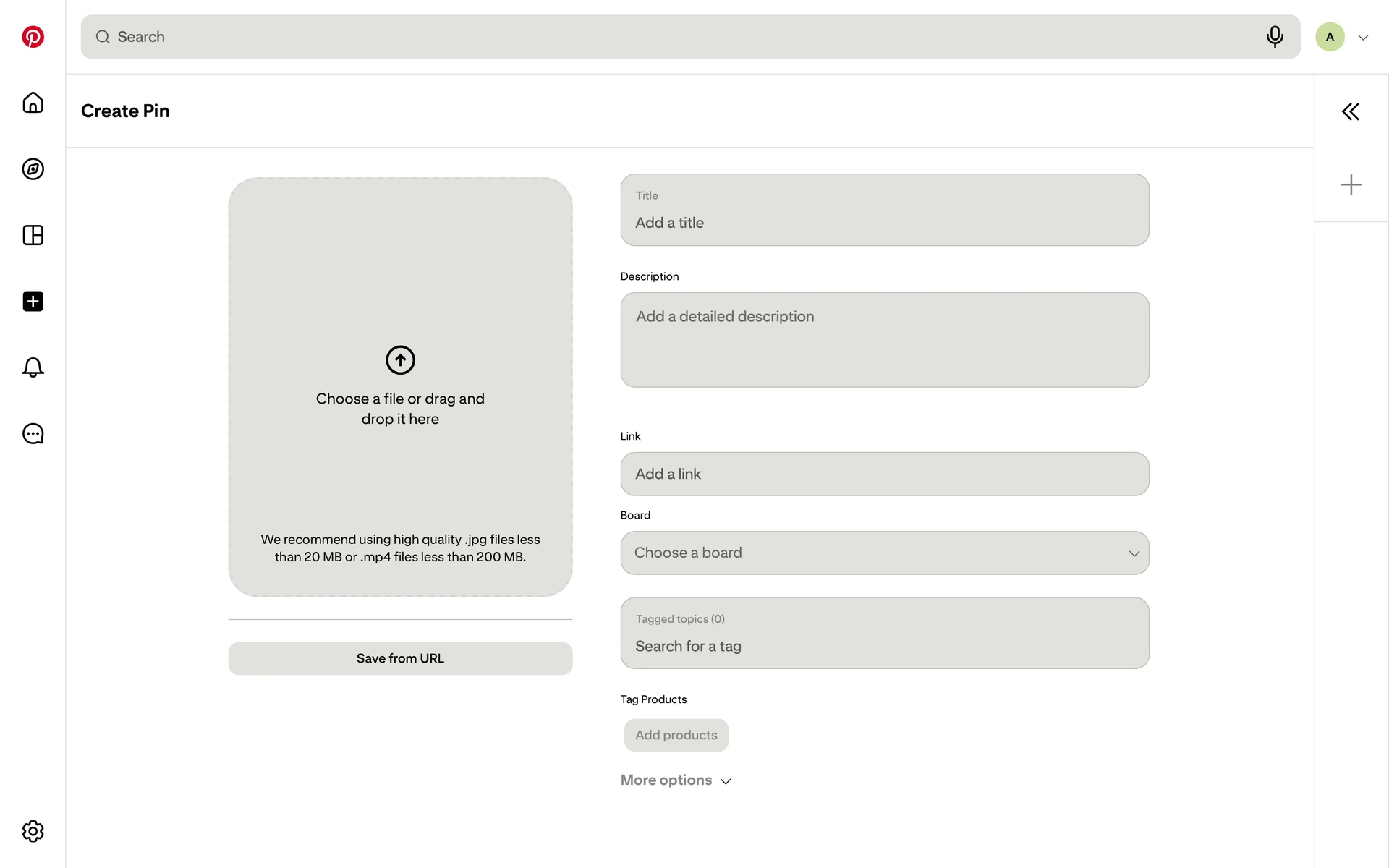The height and width of the screenshot is (868, 1389).
Task: Open the Explore compass icon
Action: click(33, 169)
